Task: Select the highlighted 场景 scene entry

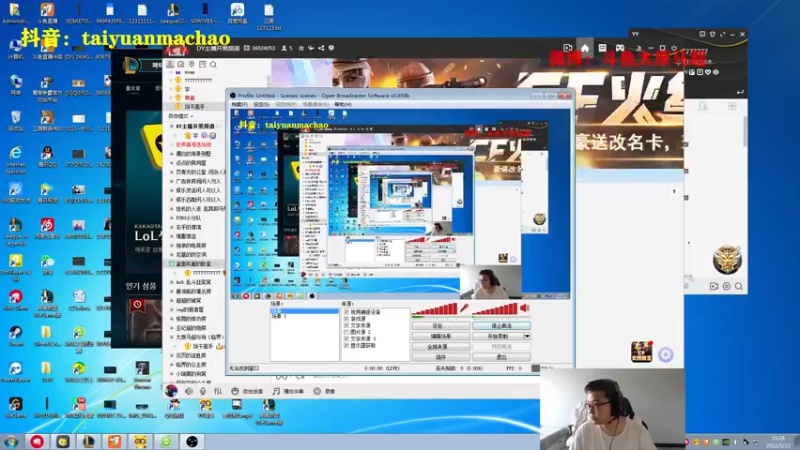Action: pos(305,311)
